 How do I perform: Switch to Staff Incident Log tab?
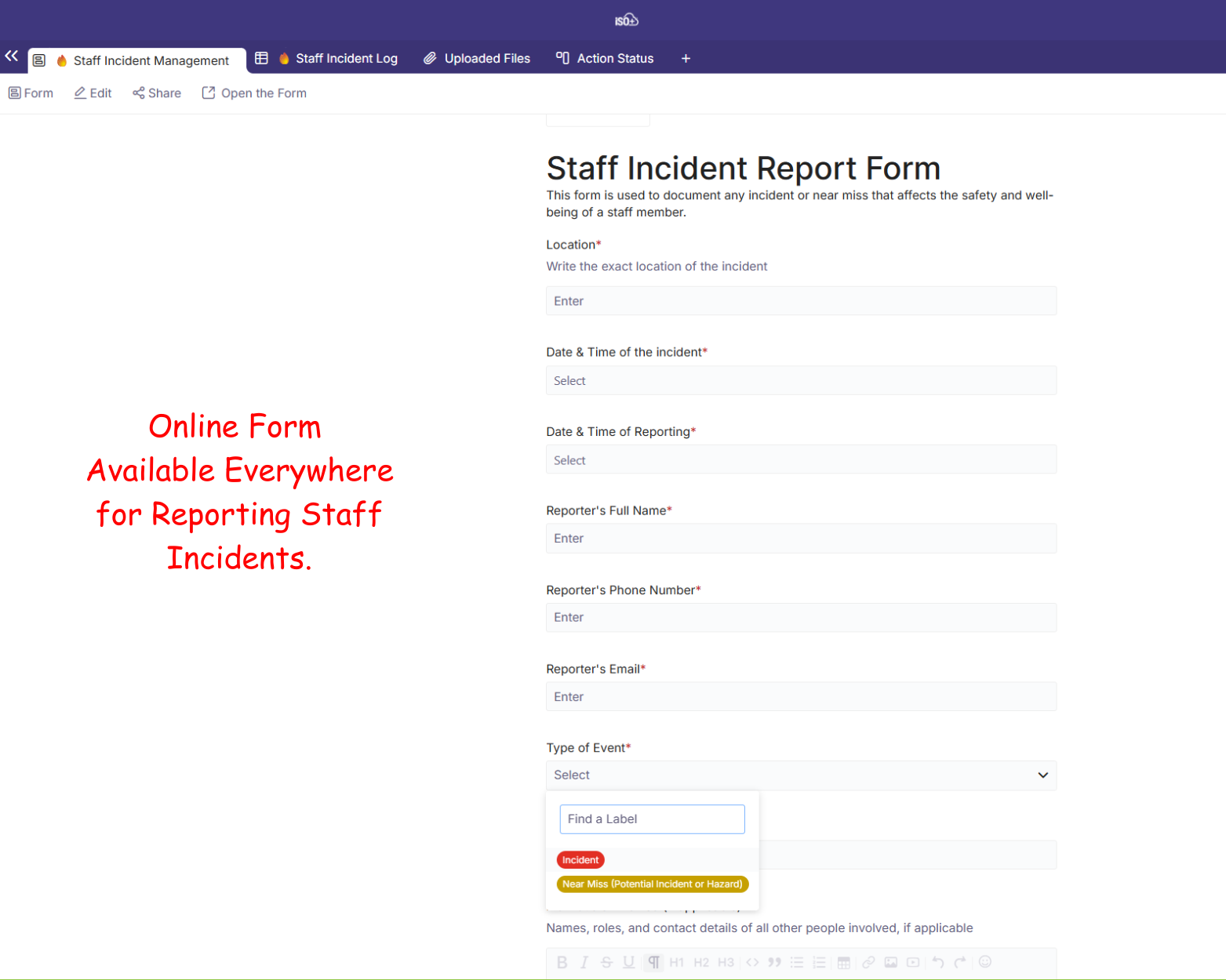[346, 59]
